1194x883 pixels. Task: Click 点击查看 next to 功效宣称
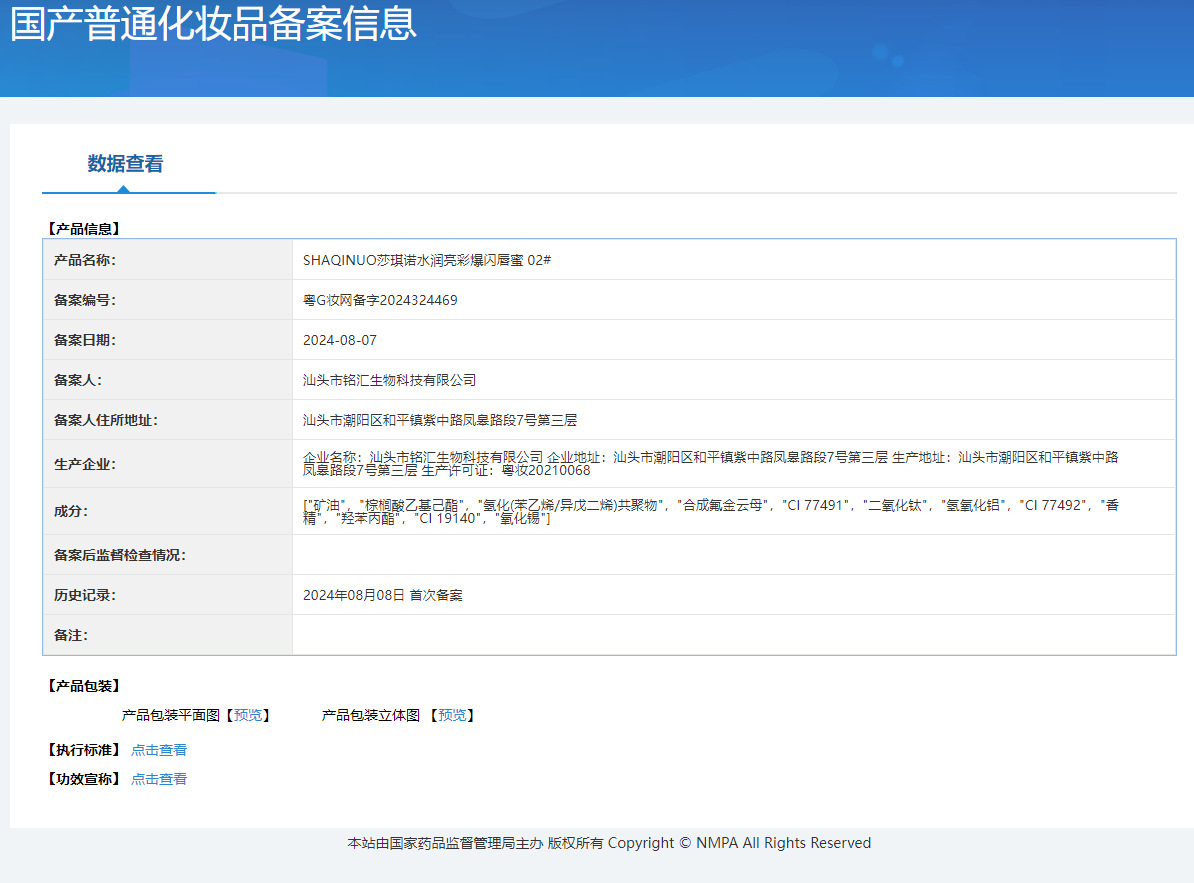point(159,779)
